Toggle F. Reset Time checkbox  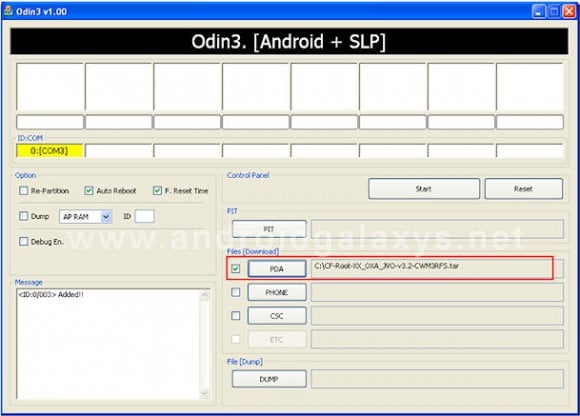(157, 190)
